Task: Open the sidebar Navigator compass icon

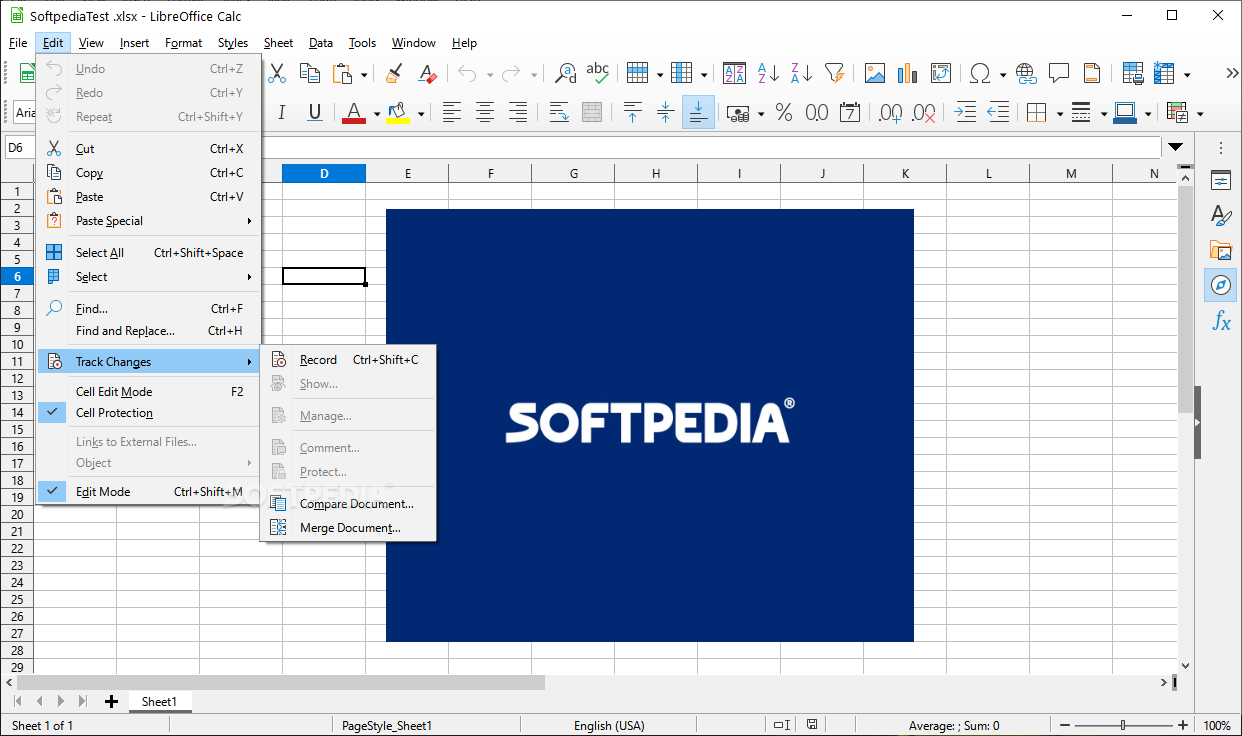Action: (x=1221, y=285)
